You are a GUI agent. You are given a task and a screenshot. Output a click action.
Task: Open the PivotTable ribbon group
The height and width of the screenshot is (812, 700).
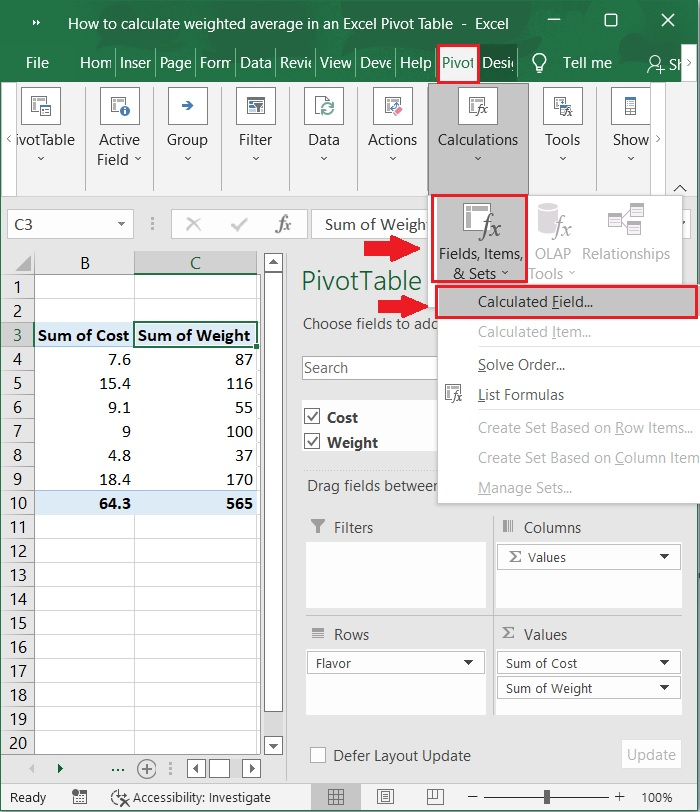click(42, 127)
